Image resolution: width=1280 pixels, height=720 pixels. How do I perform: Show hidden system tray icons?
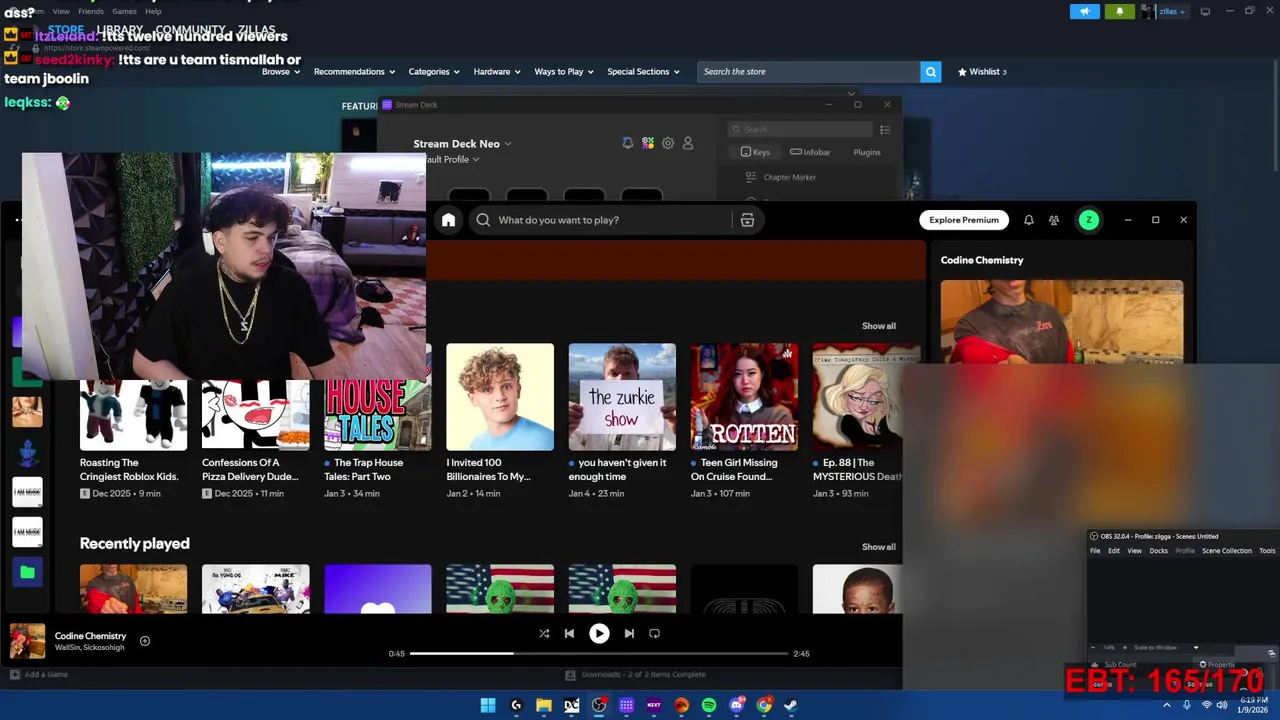(x=1166, y=705)
